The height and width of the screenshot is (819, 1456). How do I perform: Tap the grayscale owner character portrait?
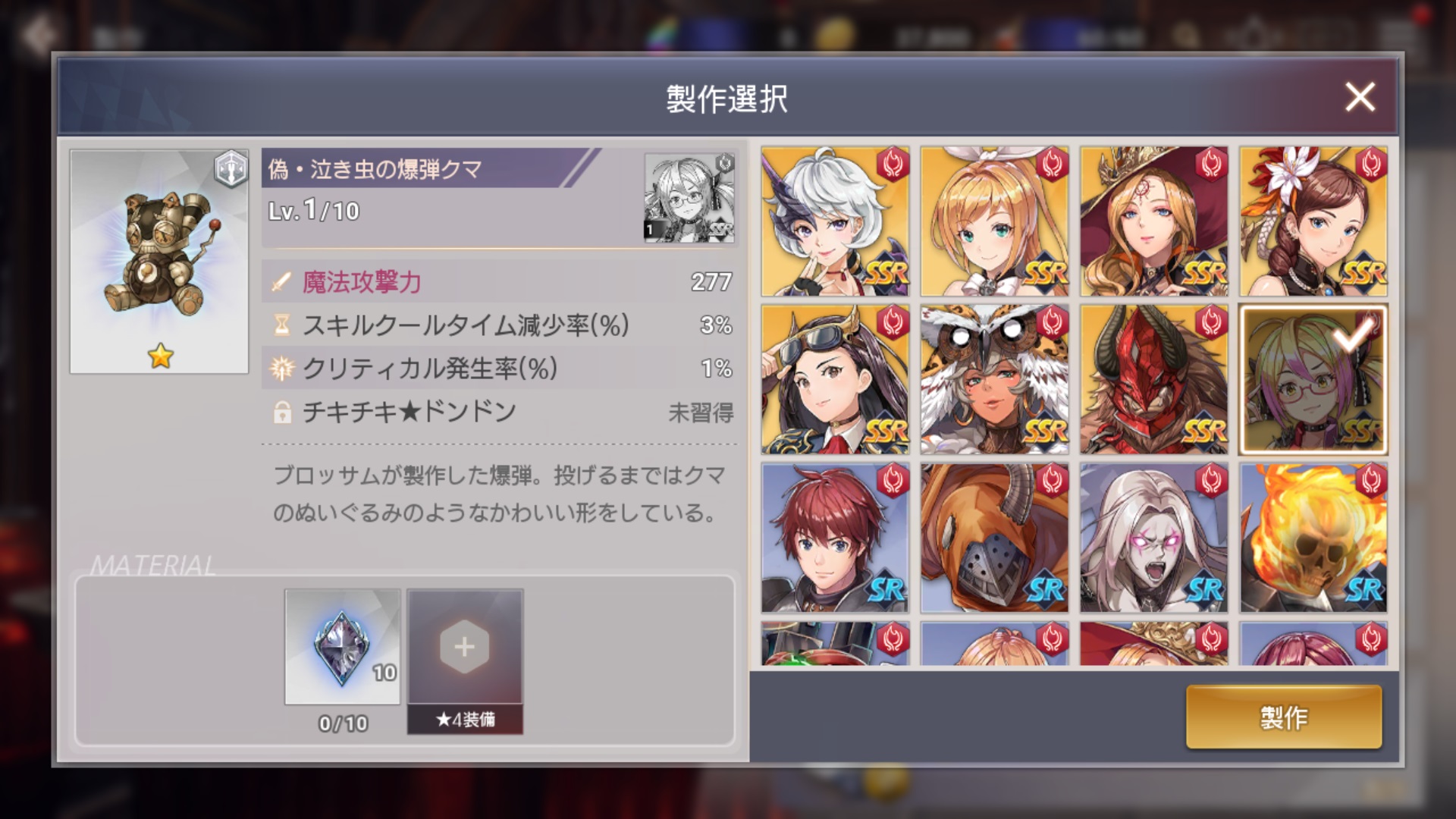click(689, 198)
